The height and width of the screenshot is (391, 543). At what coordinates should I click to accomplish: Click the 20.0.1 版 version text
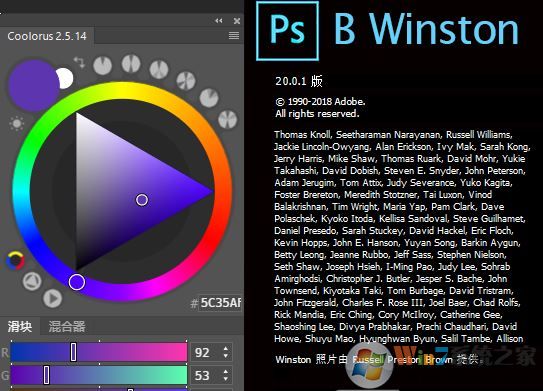299,81
